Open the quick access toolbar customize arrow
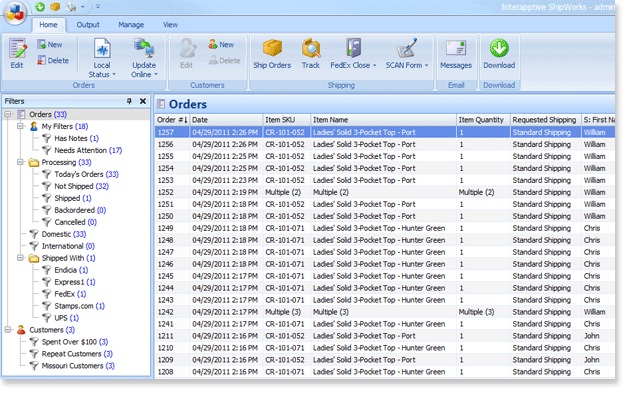This screenshot has height=394, width=630. tap(98, 6)
